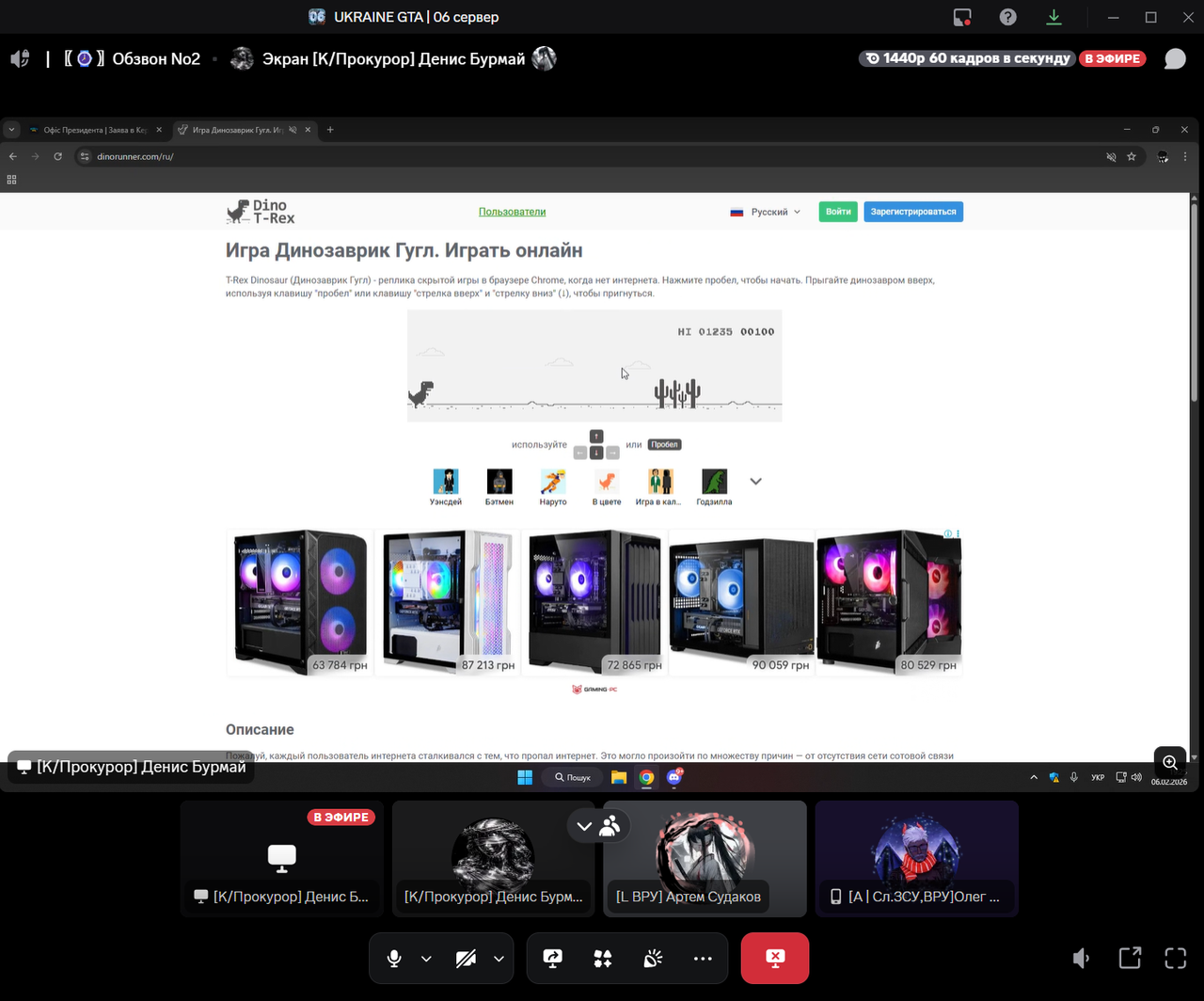Bookmark this page with the star icon
1204x1001 pixels.
pyautogui.click(x=1132, y=156)
